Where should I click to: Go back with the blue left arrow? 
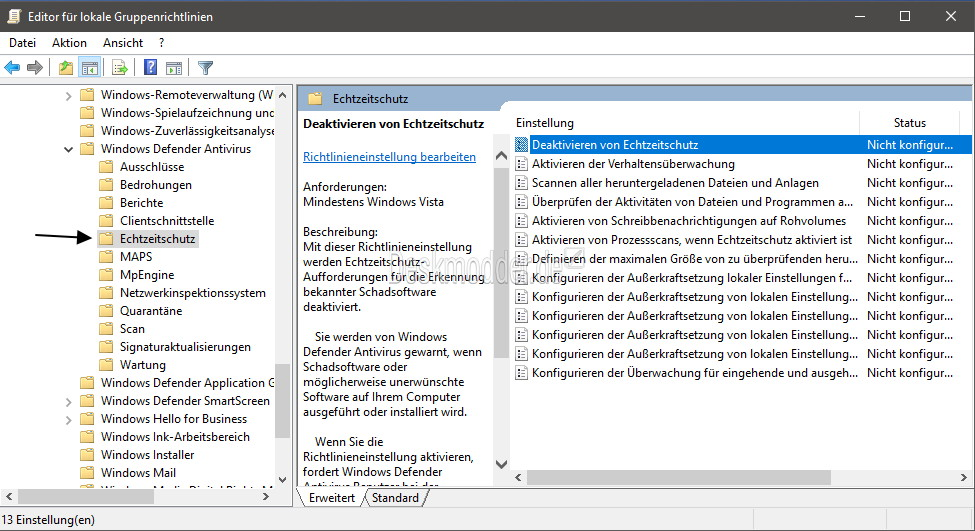click(12, 67)
